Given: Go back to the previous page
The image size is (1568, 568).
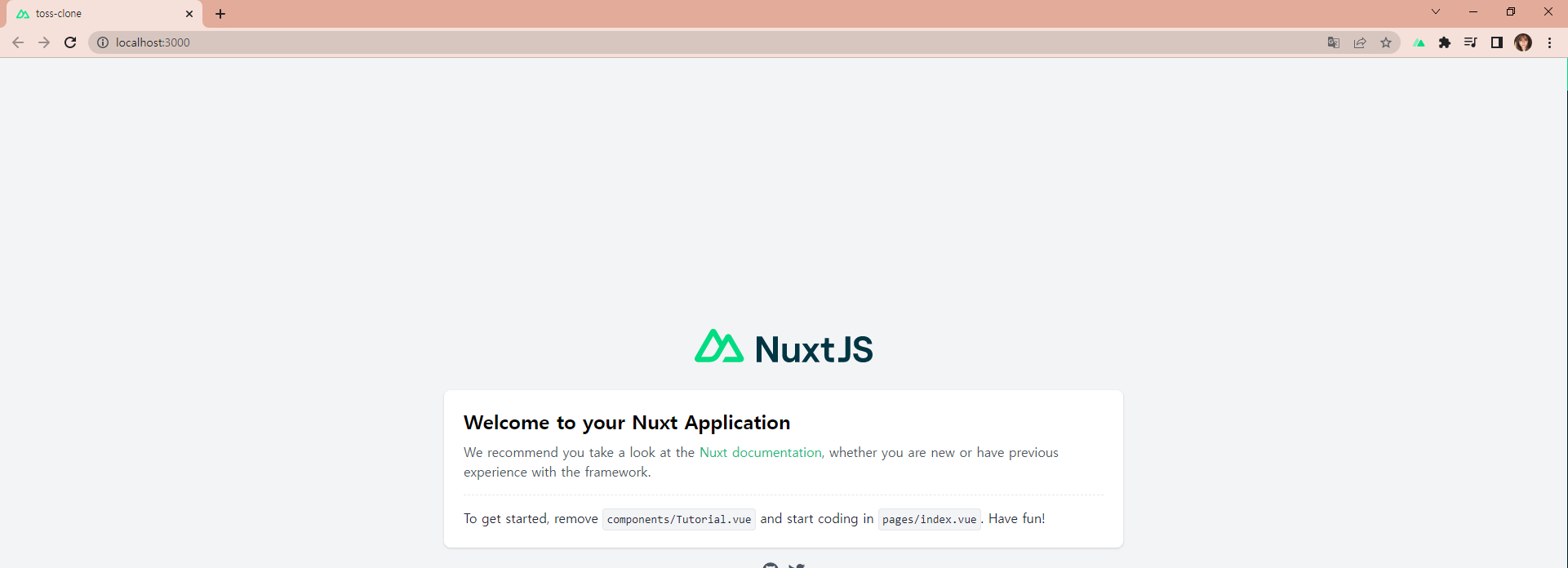Looking at the screenshot, I should tap(18, 42).
